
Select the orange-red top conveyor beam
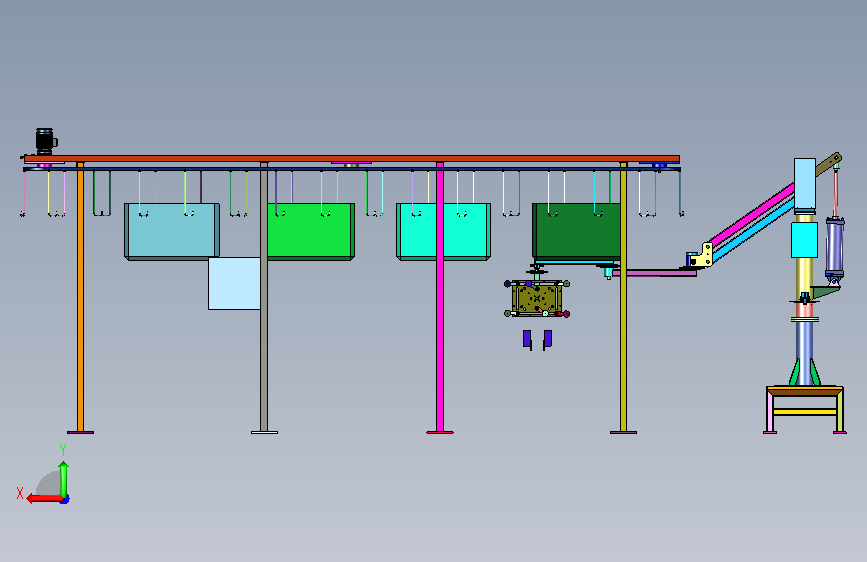[352, 159]
